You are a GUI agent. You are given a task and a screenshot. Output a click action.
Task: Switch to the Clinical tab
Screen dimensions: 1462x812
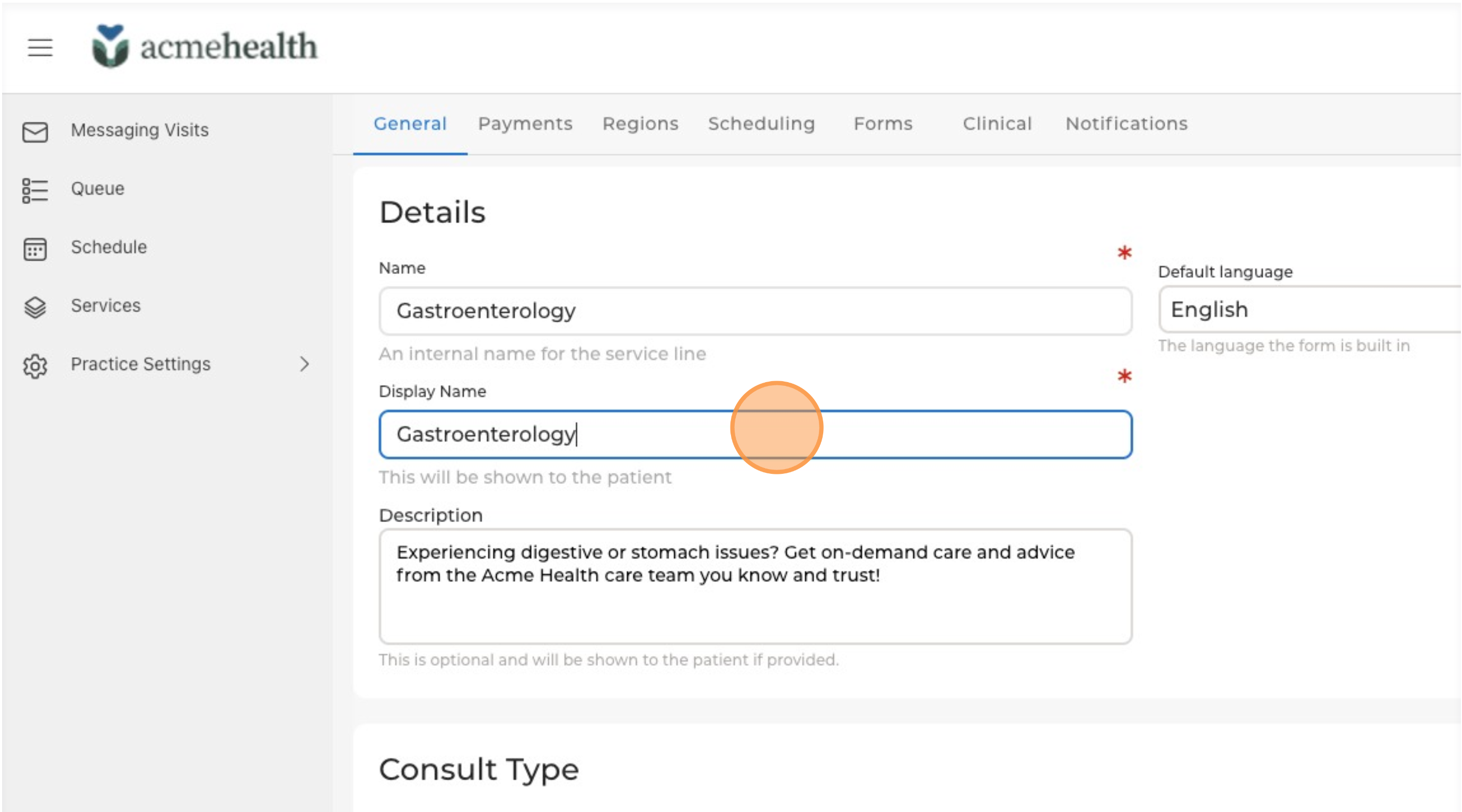pyautogui.click(x=997, y=123)
